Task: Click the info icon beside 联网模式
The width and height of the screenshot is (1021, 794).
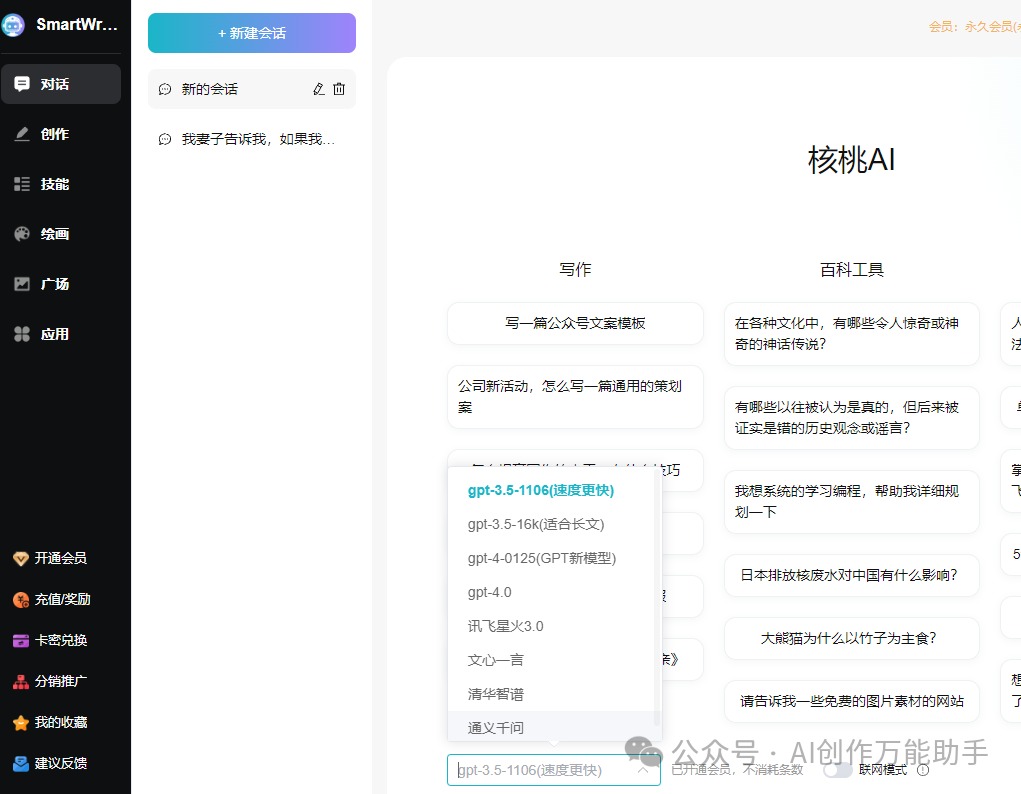Action: 923,770
